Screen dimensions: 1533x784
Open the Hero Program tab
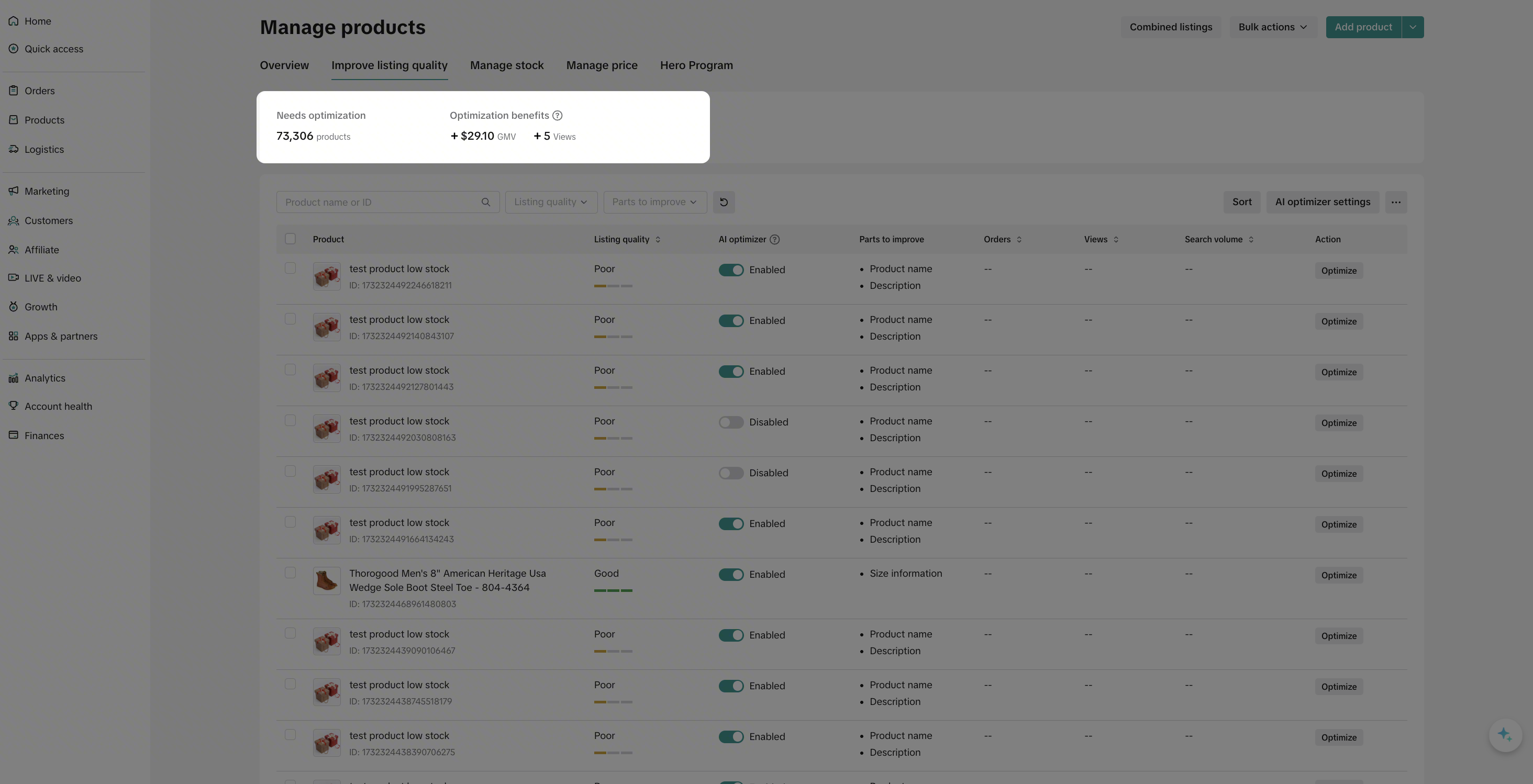coord(696,65)
